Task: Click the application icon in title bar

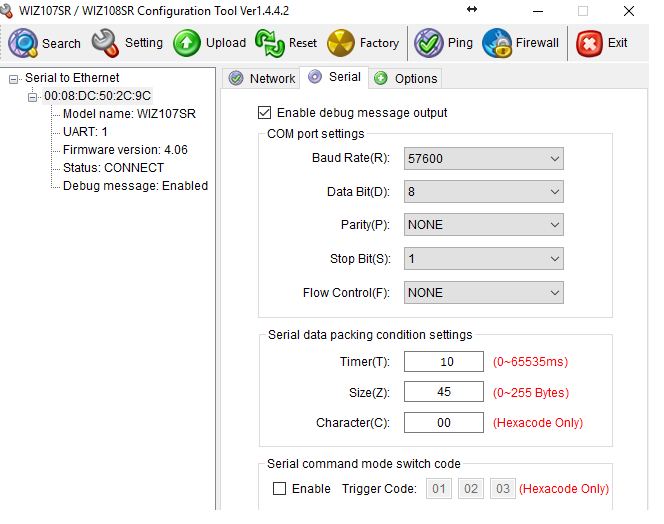Action: [x=6, y=11]
